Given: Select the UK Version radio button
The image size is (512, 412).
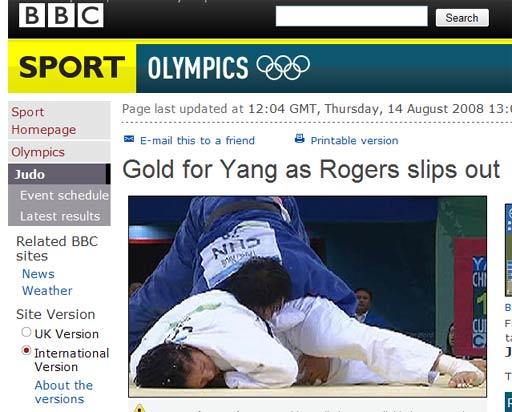Looking at the screenshot, I should (x=26, y=332).
